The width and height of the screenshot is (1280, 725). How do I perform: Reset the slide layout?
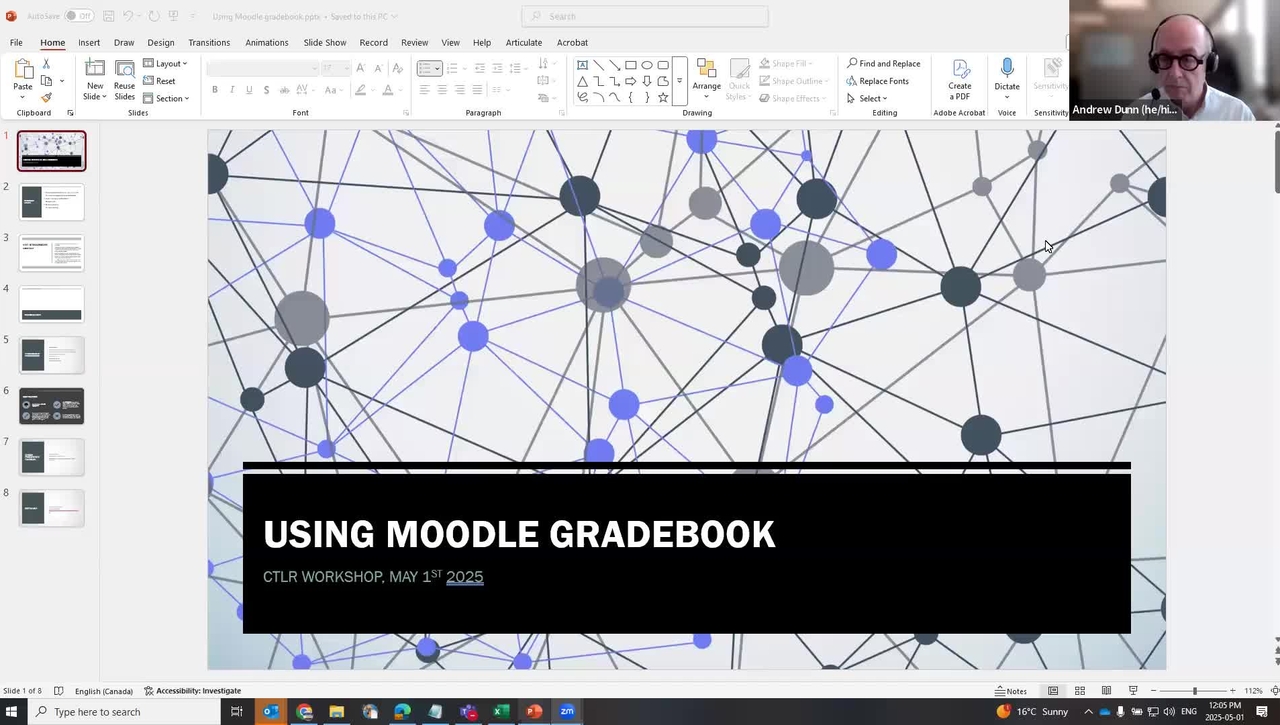(160, 81)
